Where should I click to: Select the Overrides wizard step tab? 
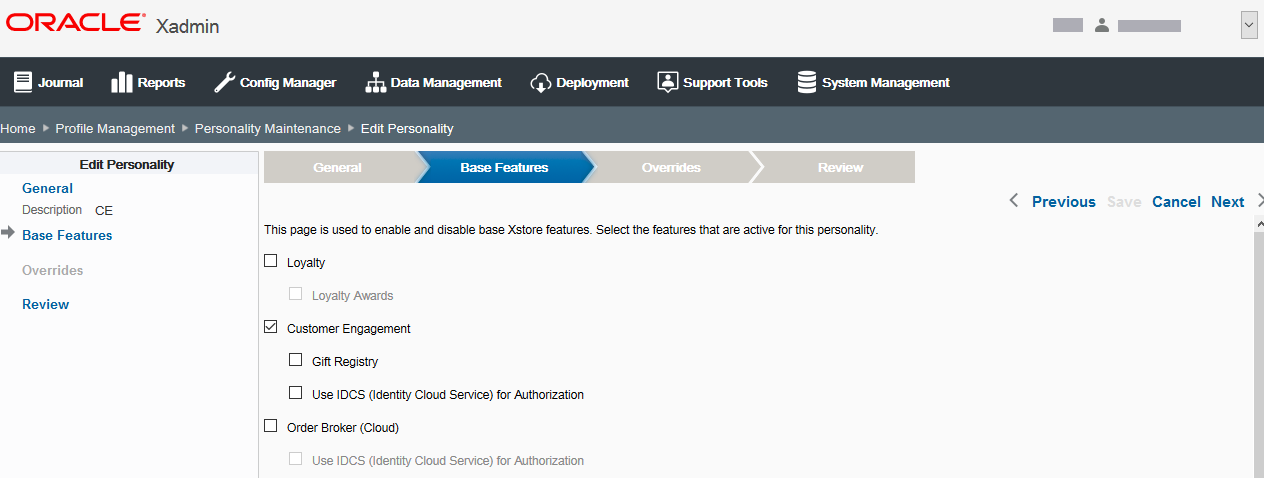pyautogui.click(x=671, y=167)
